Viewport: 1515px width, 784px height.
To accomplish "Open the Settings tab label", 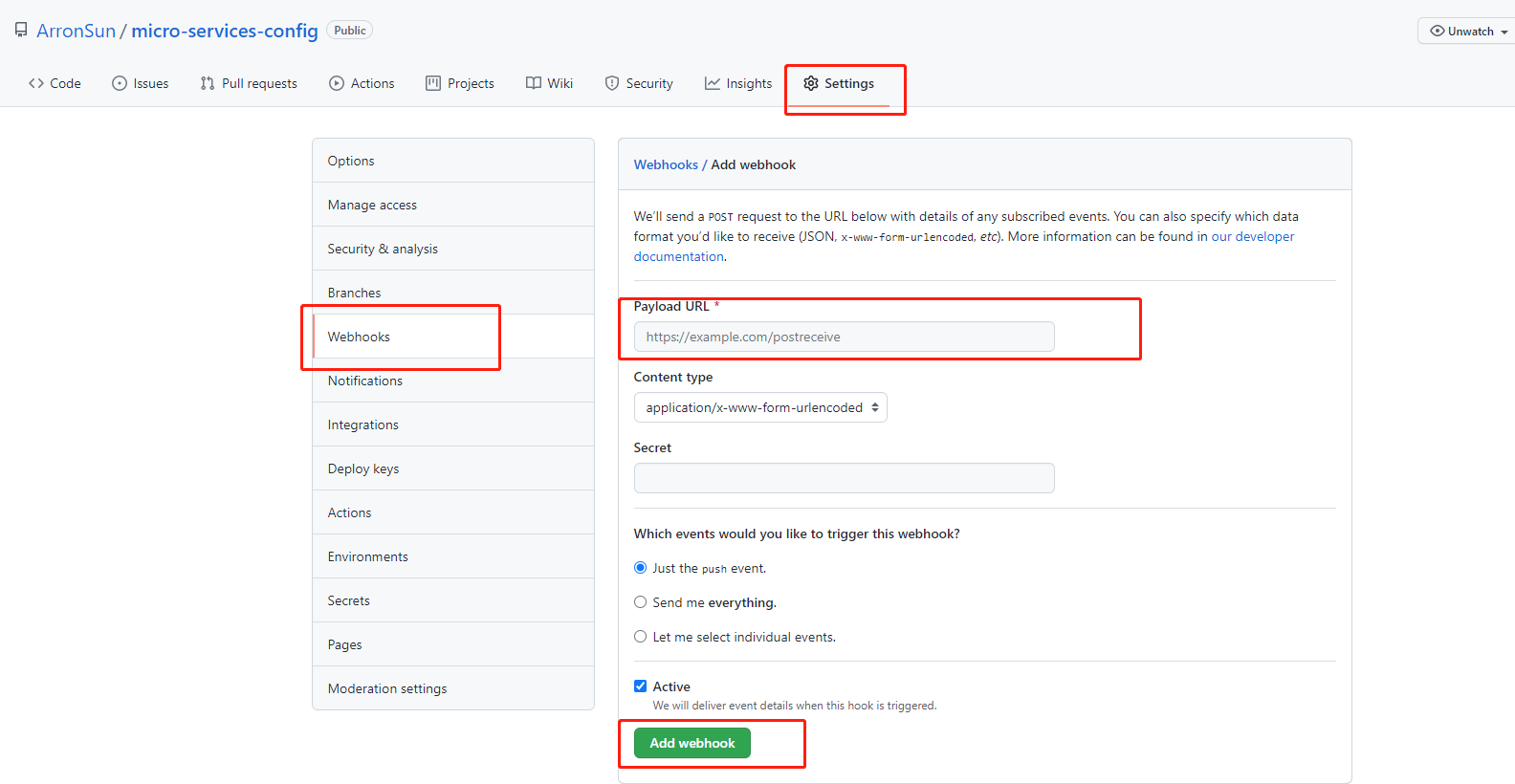I will click(849, 83).
